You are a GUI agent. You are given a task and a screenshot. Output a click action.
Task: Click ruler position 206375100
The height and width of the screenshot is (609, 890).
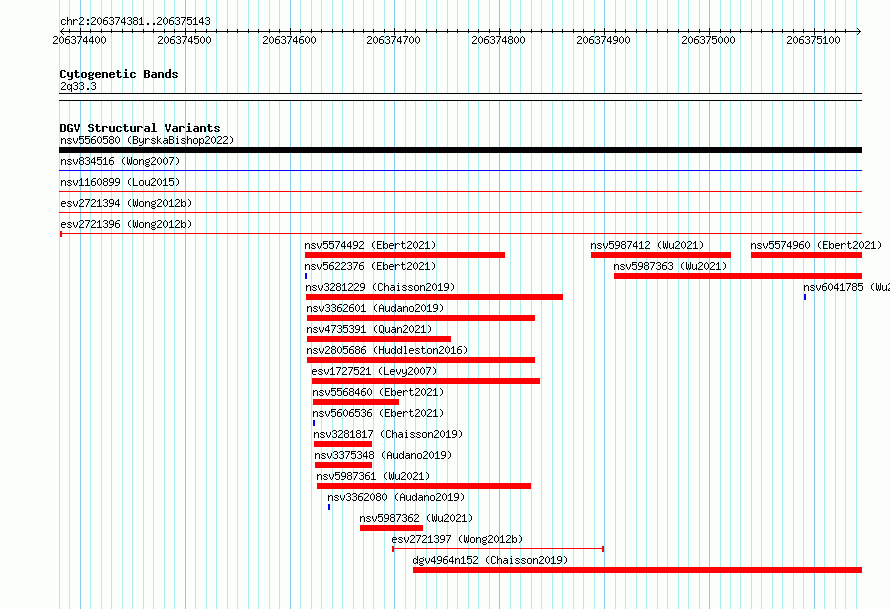click(813, 40)
